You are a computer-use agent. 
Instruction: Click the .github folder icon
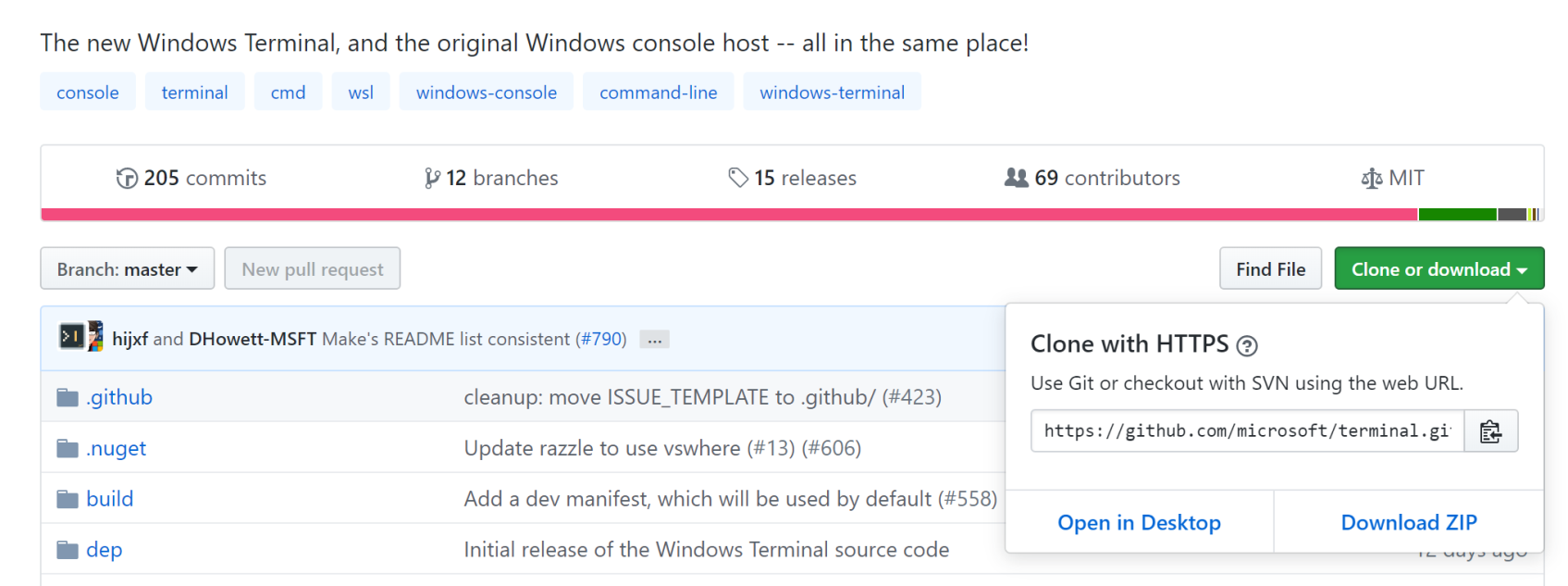pos(68,397)
